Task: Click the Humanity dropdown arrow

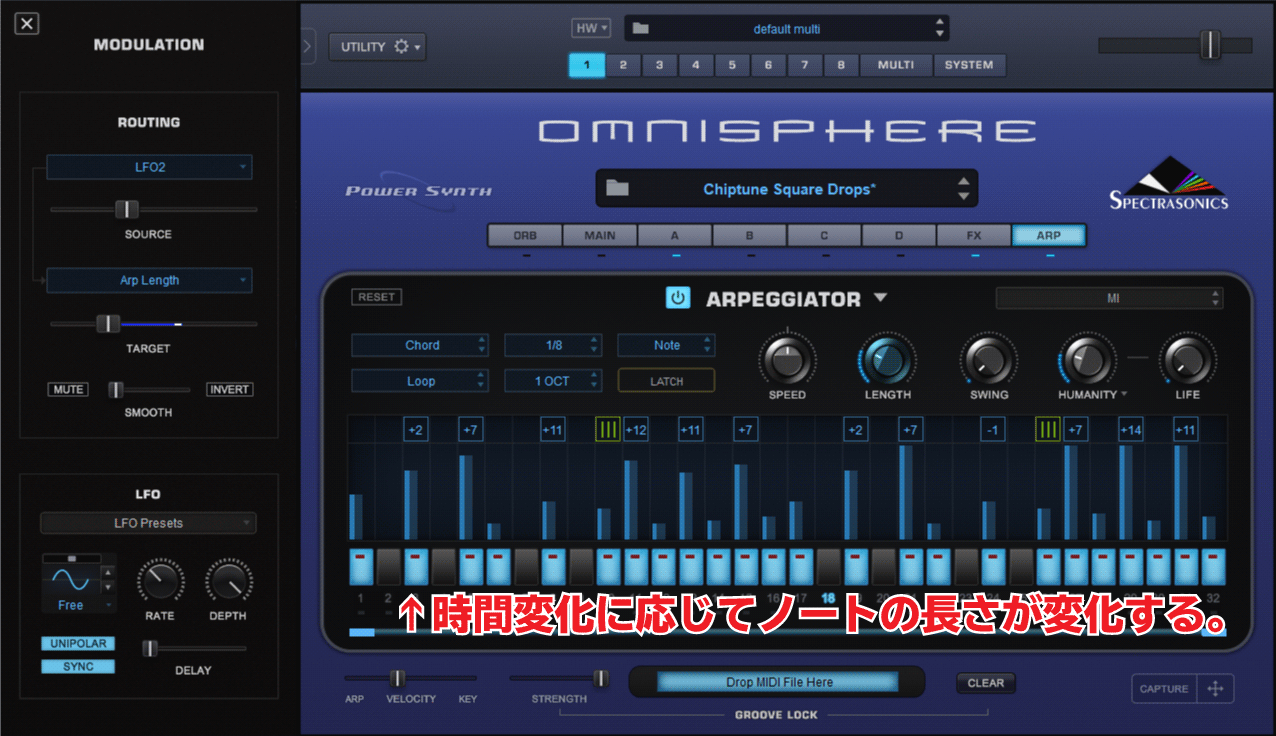Action: [x=1124, y=395]
